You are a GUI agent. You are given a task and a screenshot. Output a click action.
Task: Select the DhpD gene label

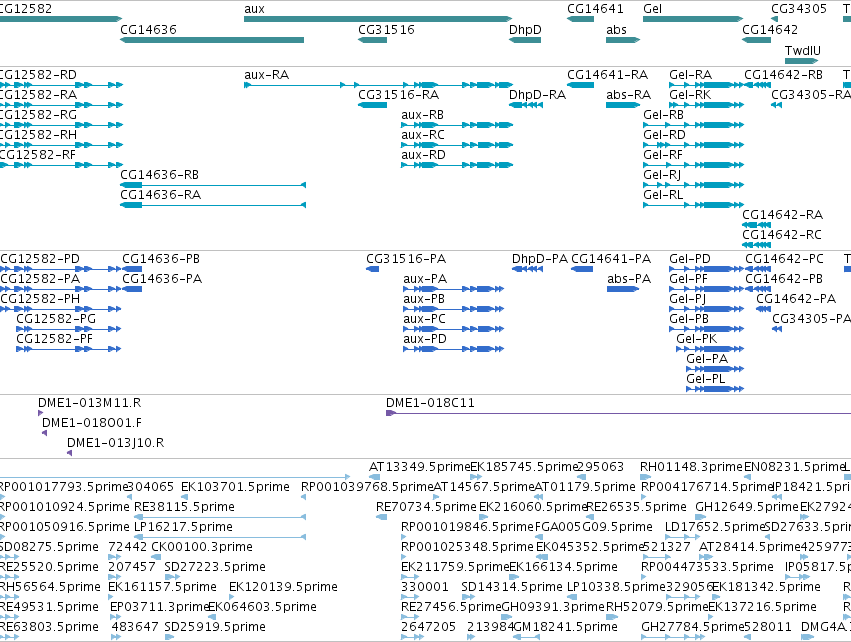point(525,29)
